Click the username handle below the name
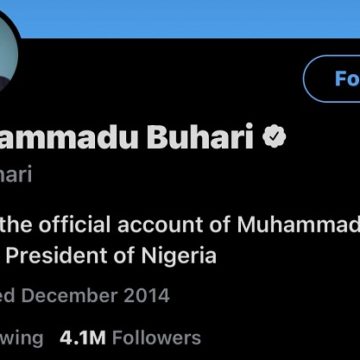This screenshot has height=360, width=360. tap(16, 174)
